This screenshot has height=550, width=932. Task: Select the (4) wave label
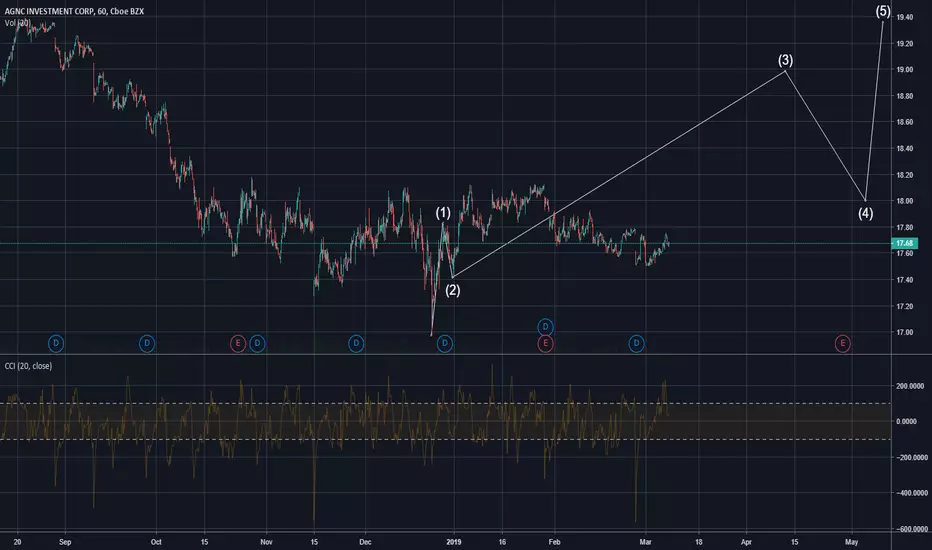tap(865, 213)
